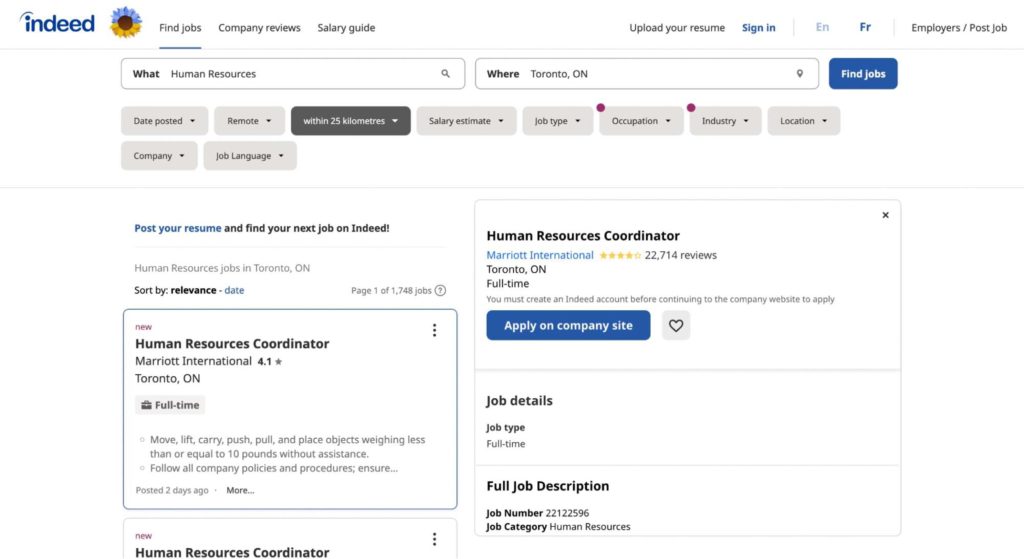The width and height of the screenshot is (1024, 559).
Task: Save job with the heart icon
Action: tap(676, 325)
